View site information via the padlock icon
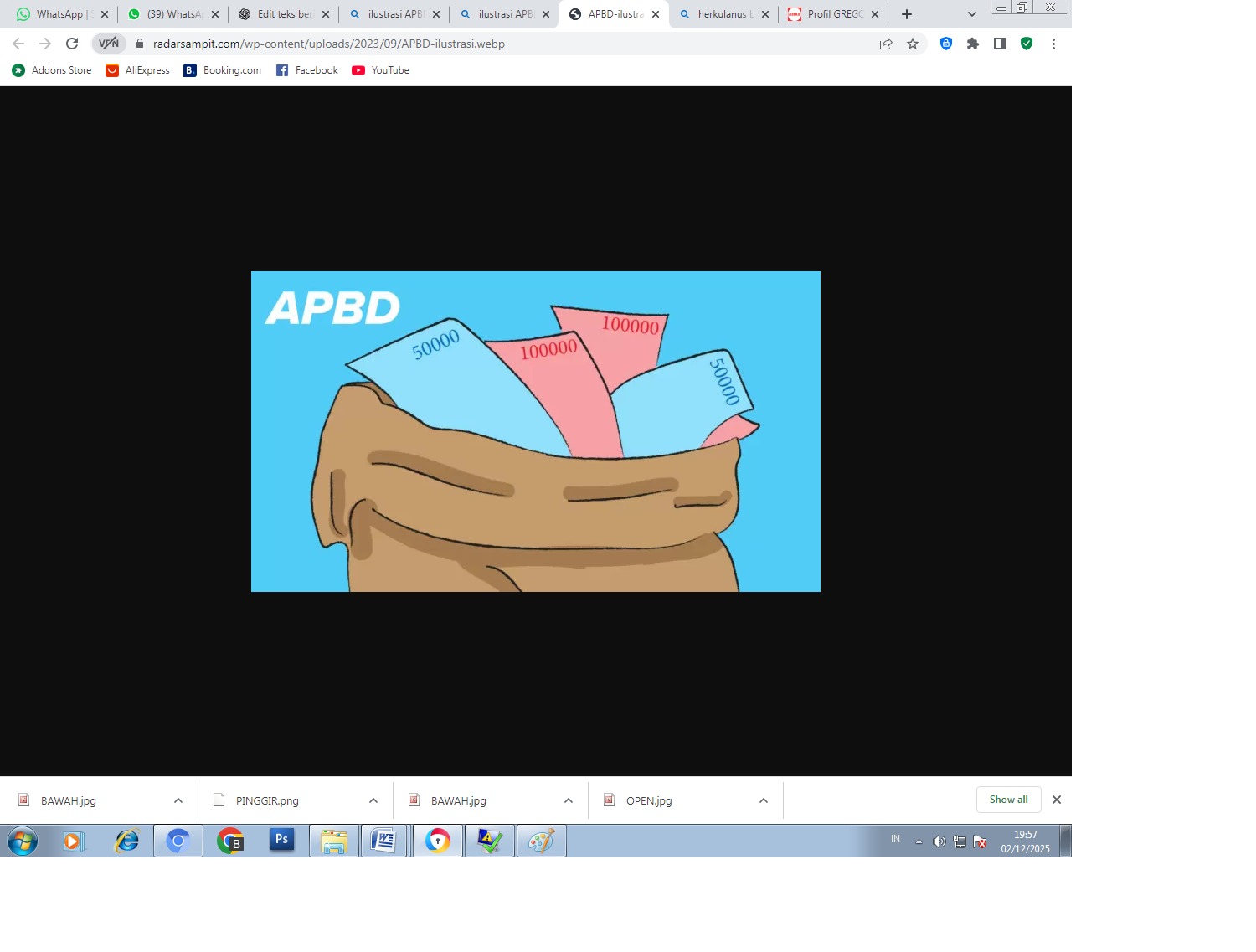Viewport: 1256px width, 952px height. click(140, 44)
